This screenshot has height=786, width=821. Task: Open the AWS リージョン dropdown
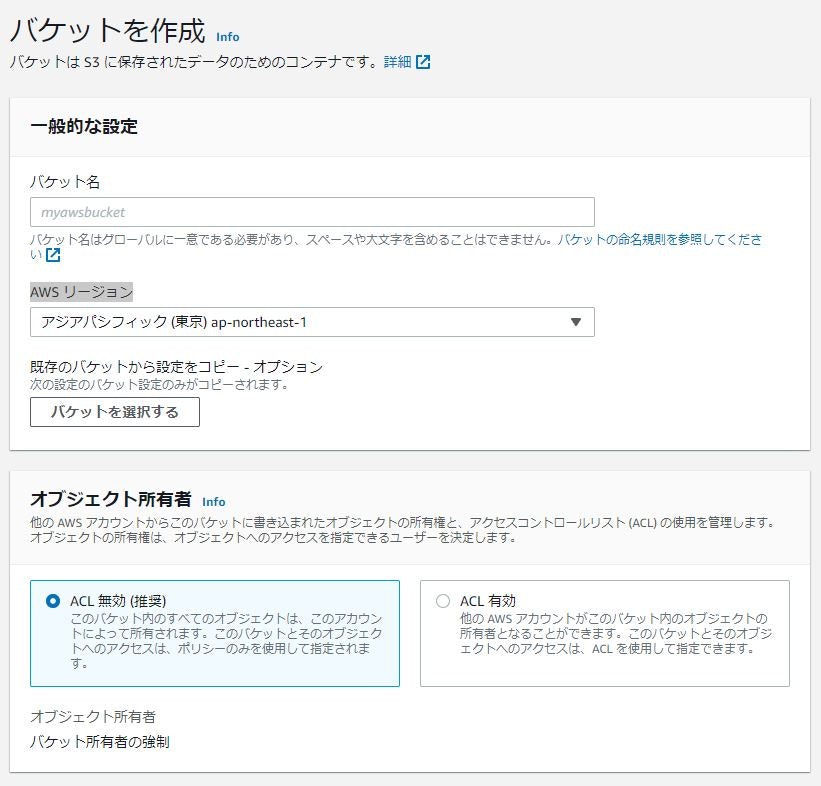coord(311,322)
